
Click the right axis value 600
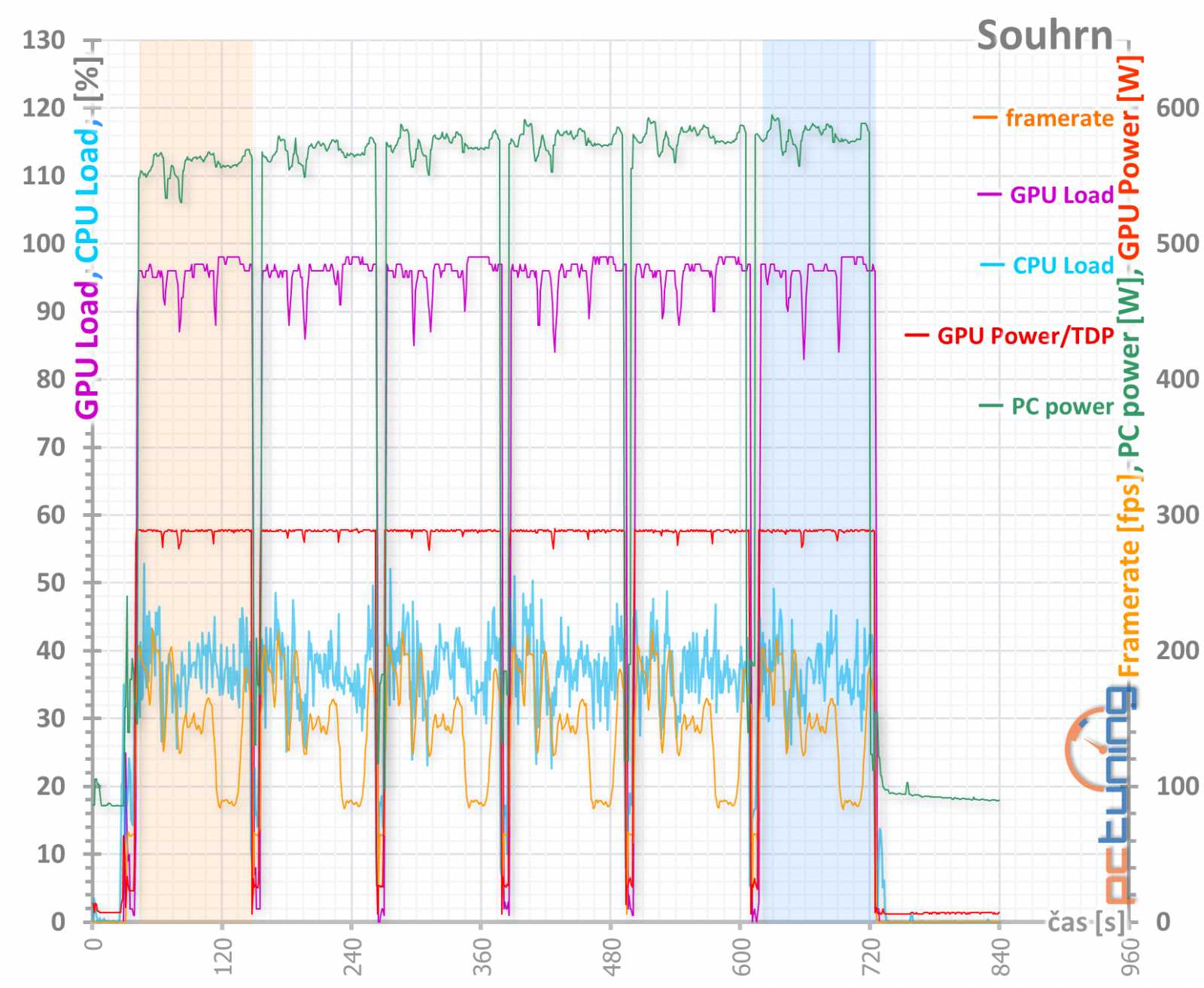(x=1178, y=108)
